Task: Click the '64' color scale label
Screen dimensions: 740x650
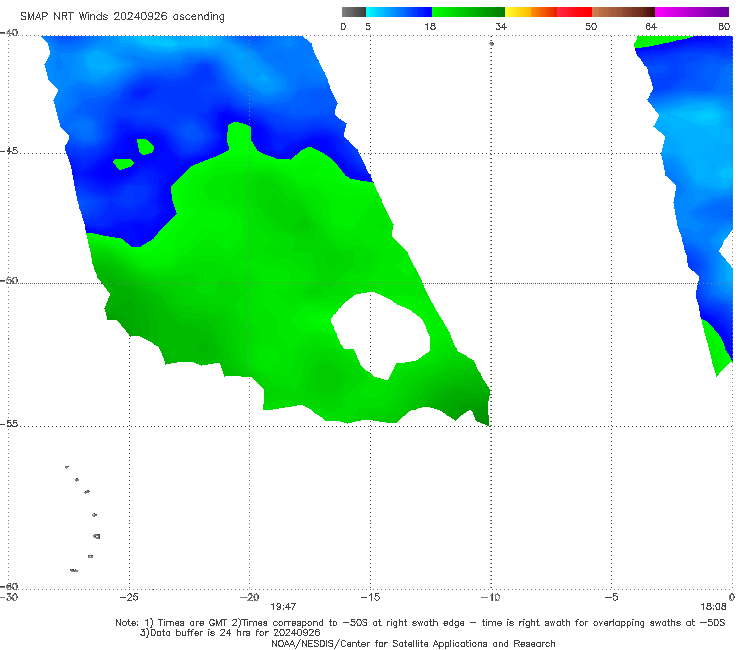Action: 650,26
